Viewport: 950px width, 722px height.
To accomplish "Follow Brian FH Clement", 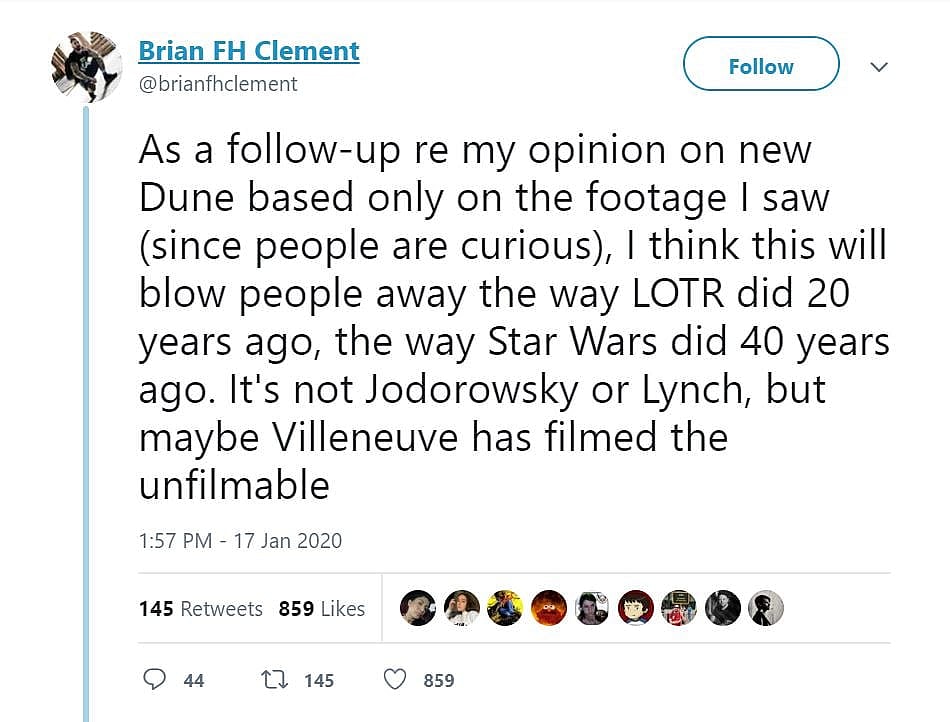I will tap(760, 67).
